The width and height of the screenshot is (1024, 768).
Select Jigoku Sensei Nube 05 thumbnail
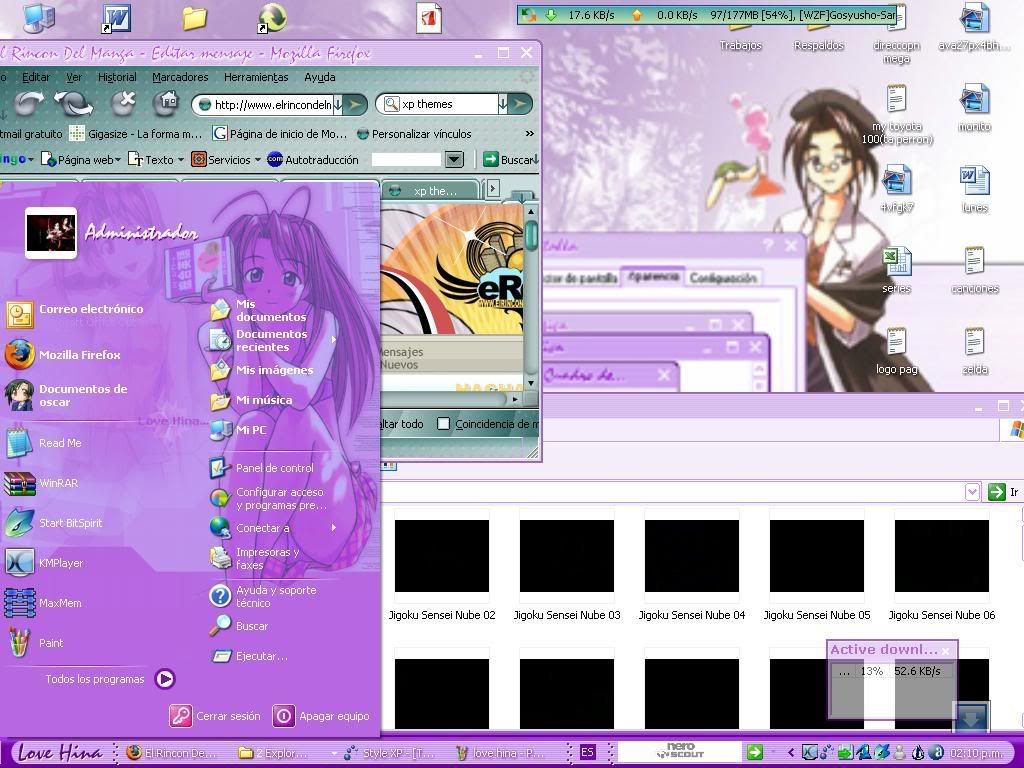(x=816, y=567)
